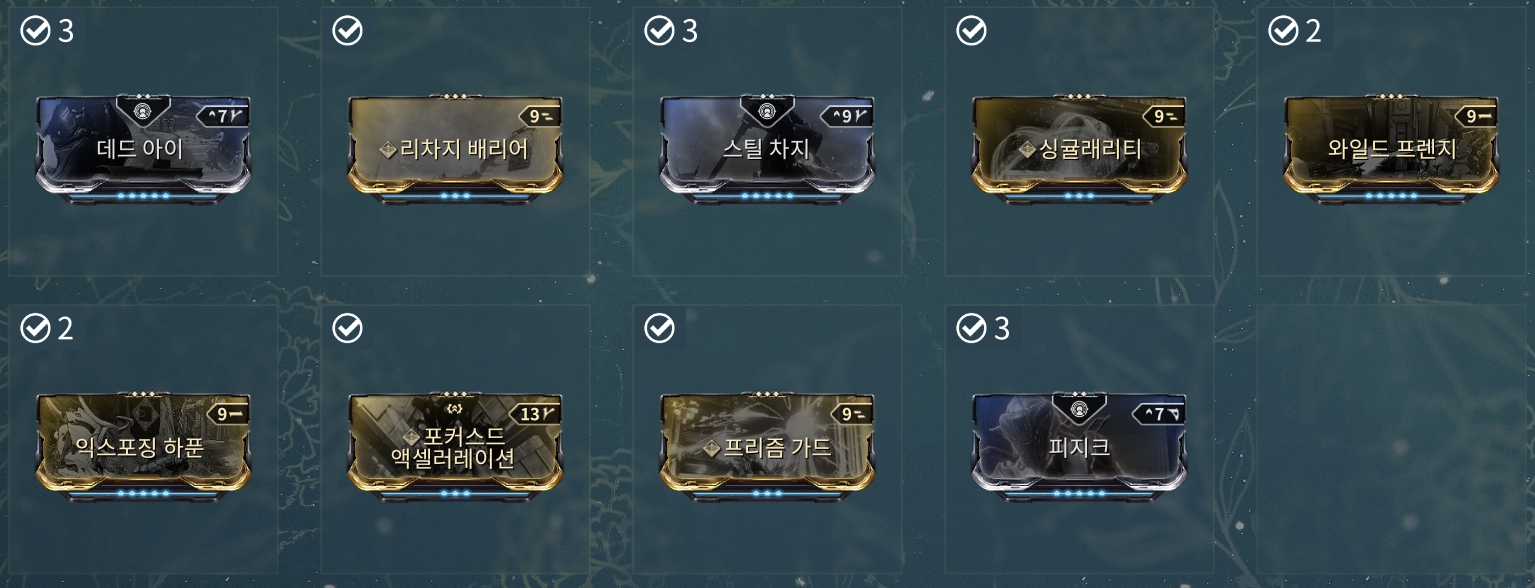Open the 익스포징 하푼 mod card

pyautogui.click(x=143, y=447)
